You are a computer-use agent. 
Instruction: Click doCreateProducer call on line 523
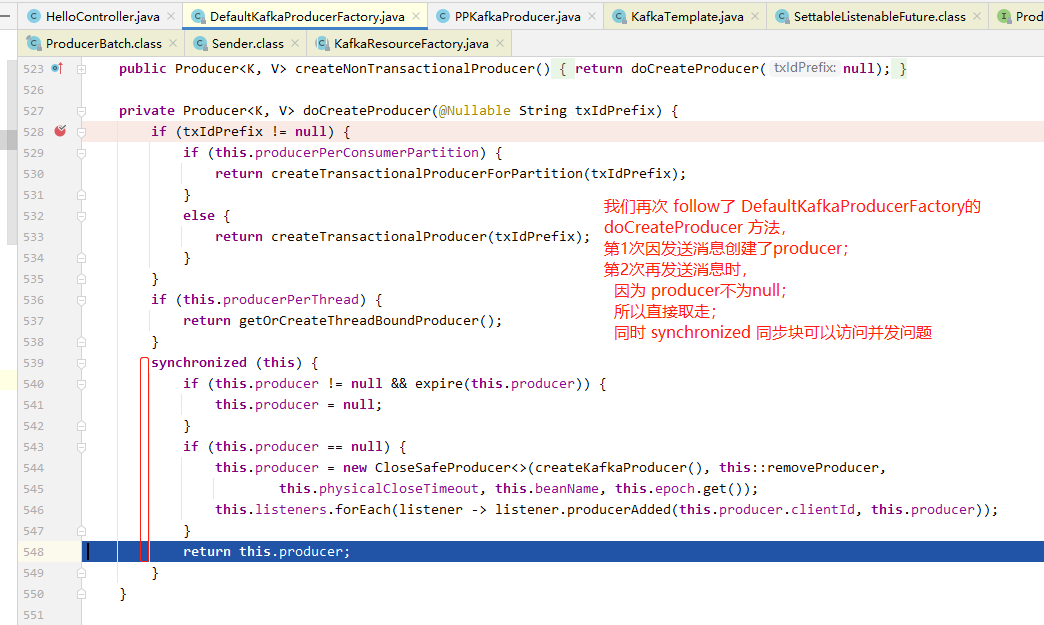coord(694,69)
